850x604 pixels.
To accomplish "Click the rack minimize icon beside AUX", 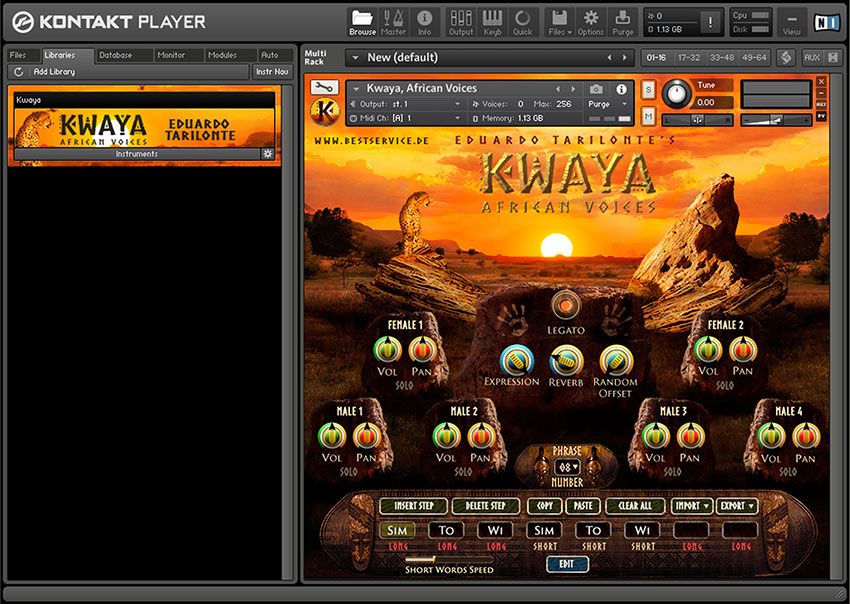I will (833, 57).
